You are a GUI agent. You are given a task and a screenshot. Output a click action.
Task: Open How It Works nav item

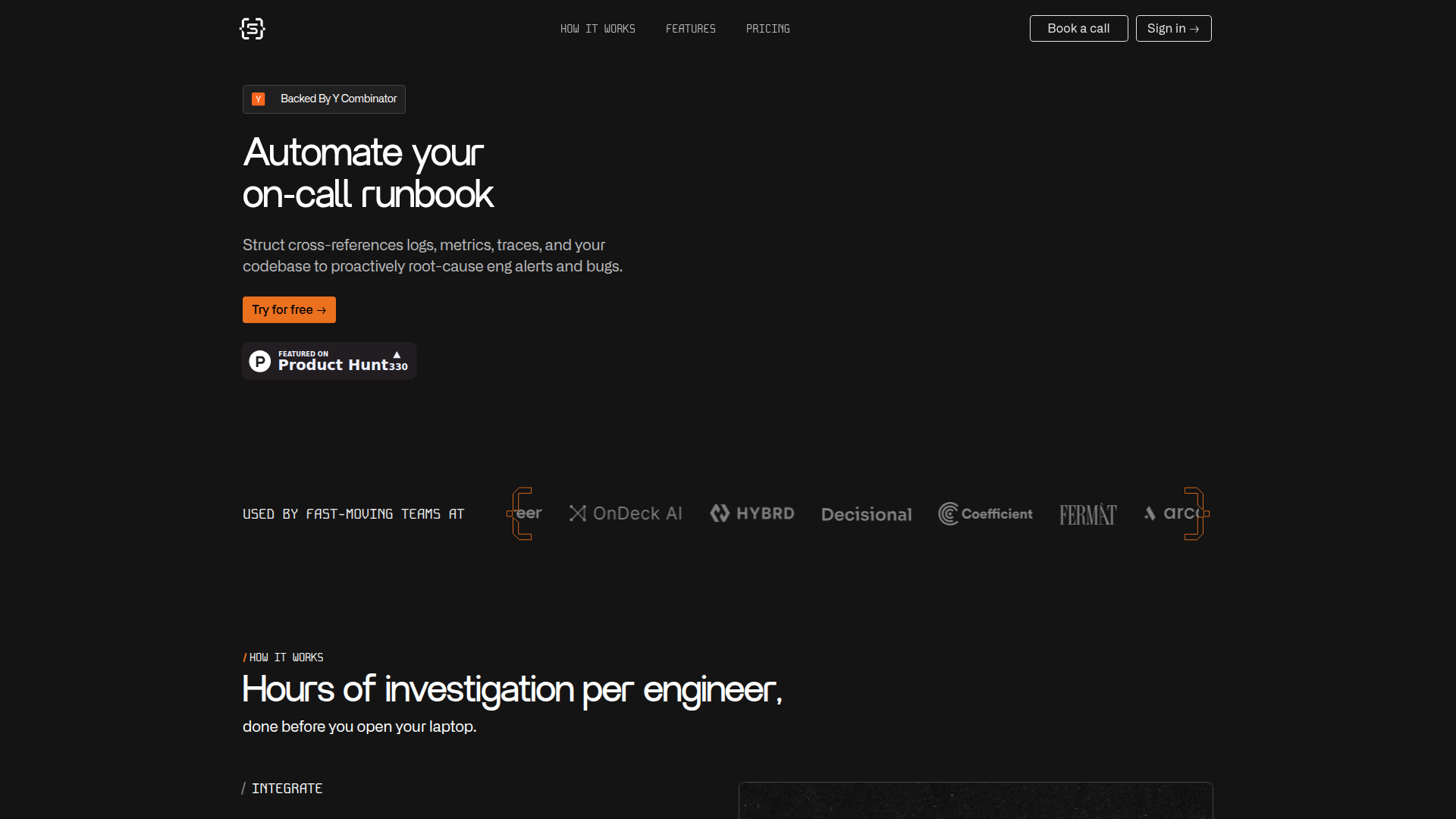(x=598, y=29)
